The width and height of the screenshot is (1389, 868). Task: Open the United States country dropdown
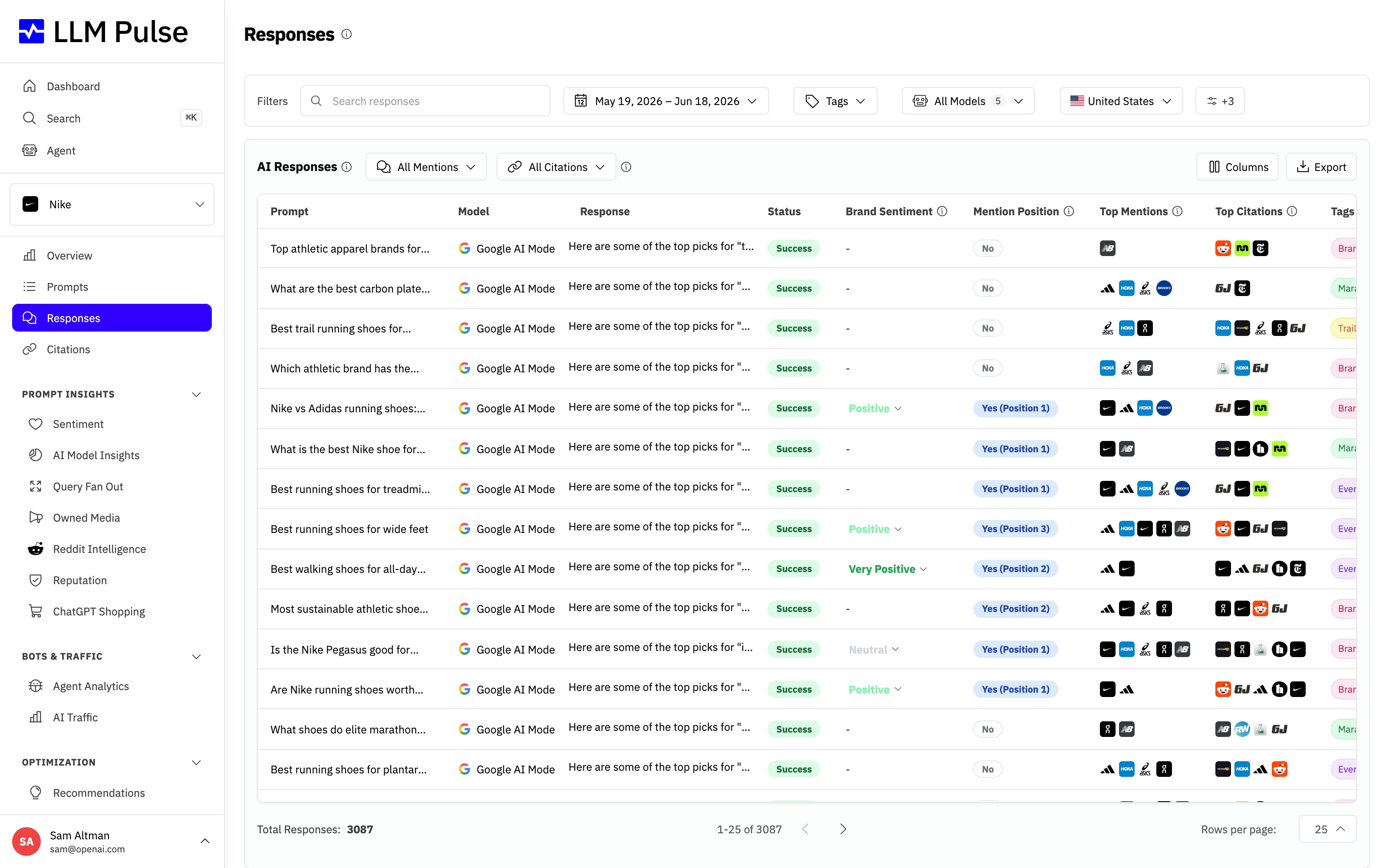(1121, 101)
